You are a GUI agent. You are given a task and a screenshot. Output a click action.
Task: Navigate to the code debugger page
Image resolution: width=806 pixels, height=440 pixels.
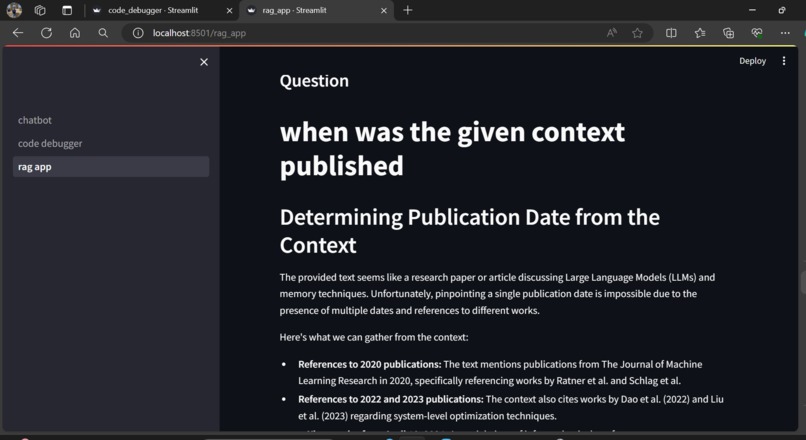(111, 143)
